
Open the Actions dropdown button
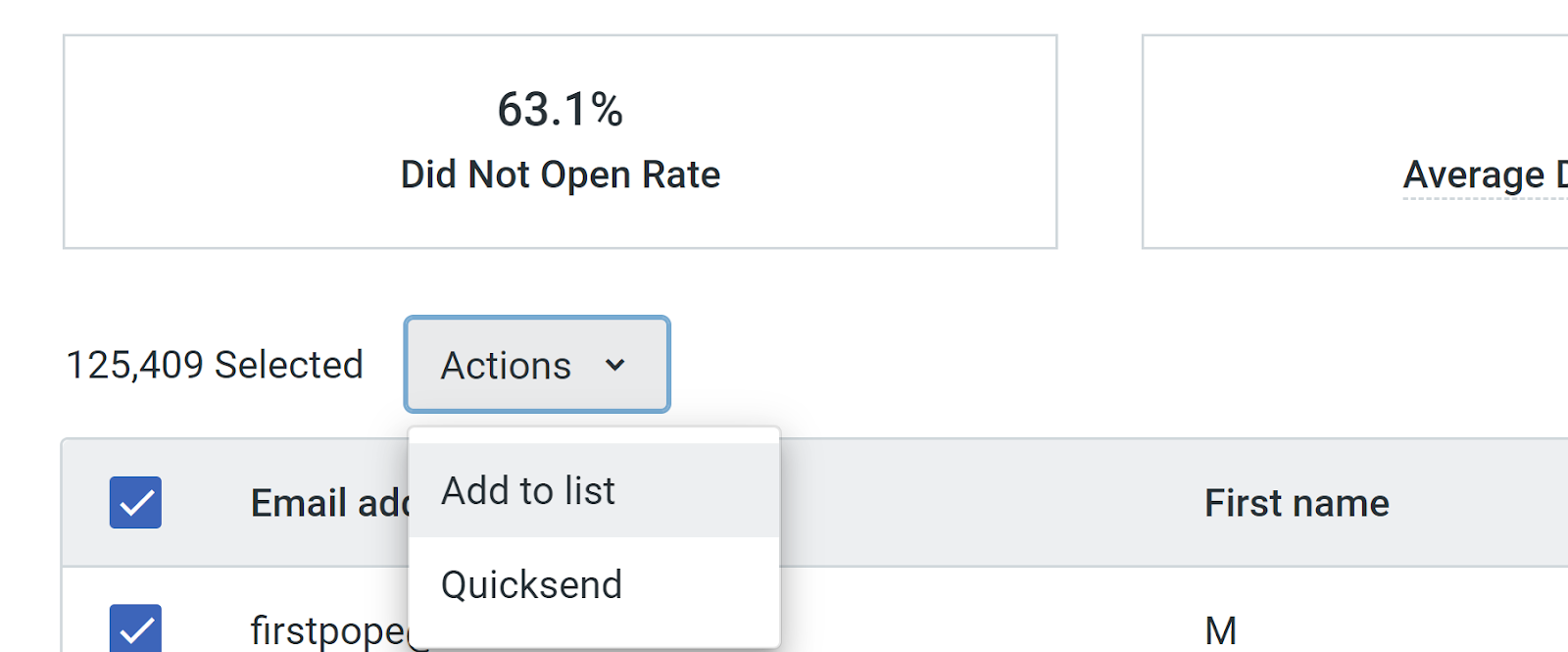pyautogui.click(x=536, y=365)
